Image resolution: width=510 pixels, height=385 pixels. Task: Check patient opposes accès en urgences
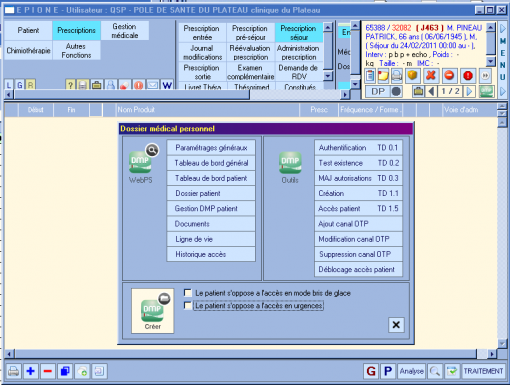(x=188, y=305)
